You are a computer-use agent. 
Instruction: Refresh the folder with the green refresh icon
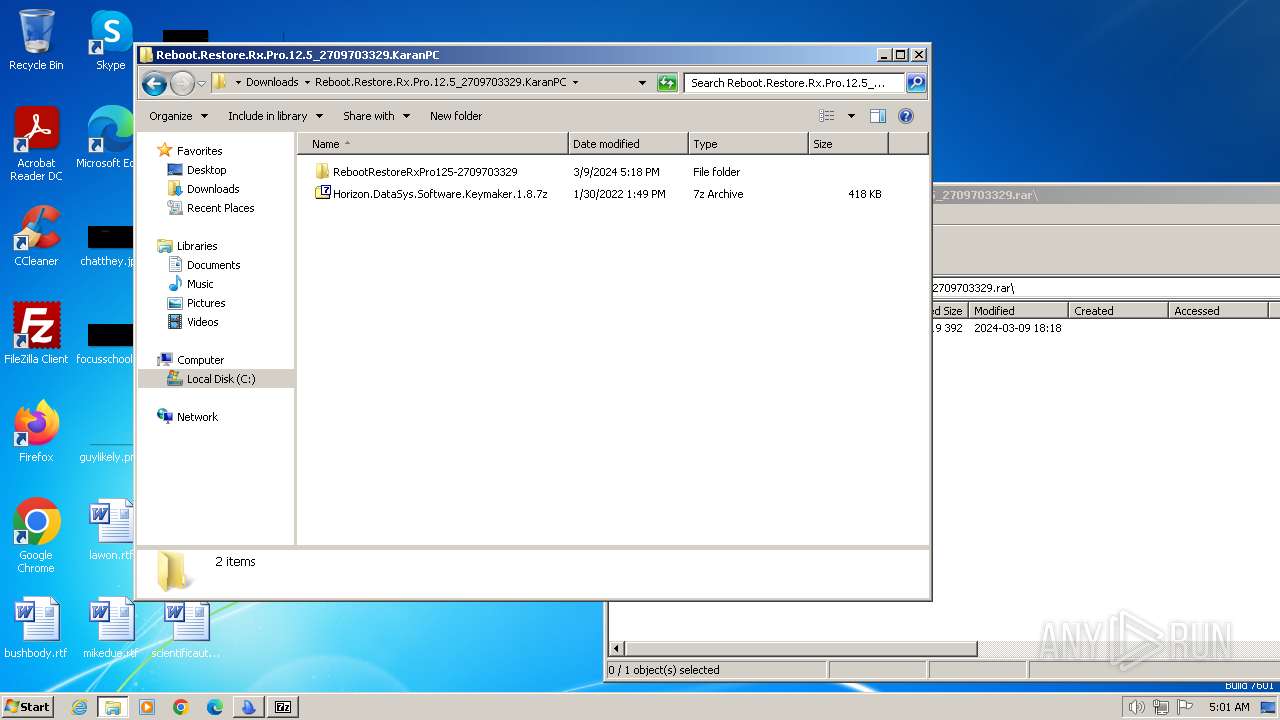tap(667, 83)
